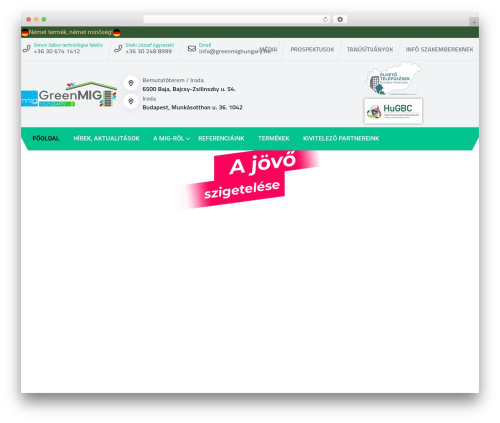The width and height of the screenshot is (500, 423).
Task: Click the yellow minimize window button
Action: 36,19
